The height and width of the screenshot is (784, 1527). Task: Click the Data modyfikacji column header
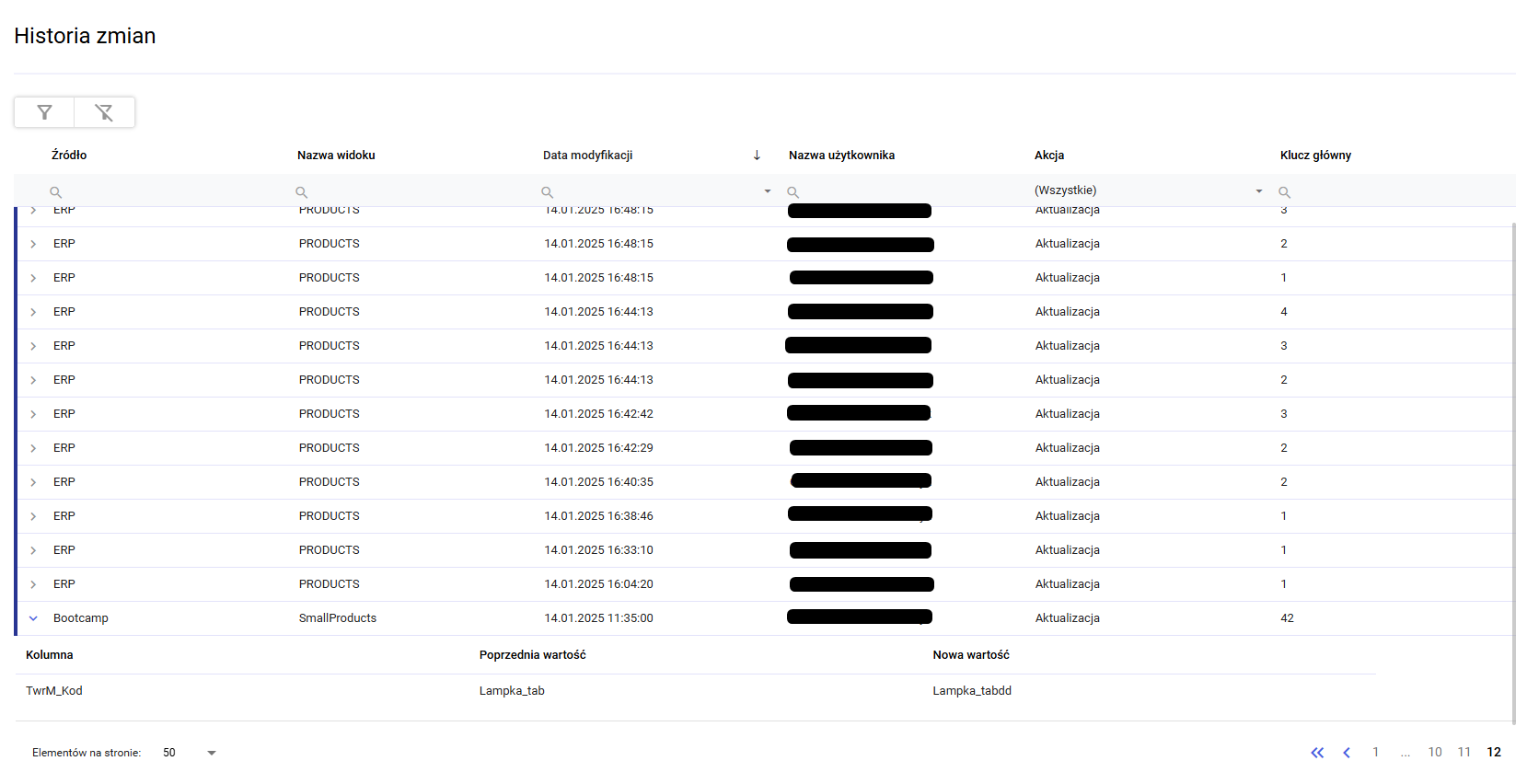588,156
